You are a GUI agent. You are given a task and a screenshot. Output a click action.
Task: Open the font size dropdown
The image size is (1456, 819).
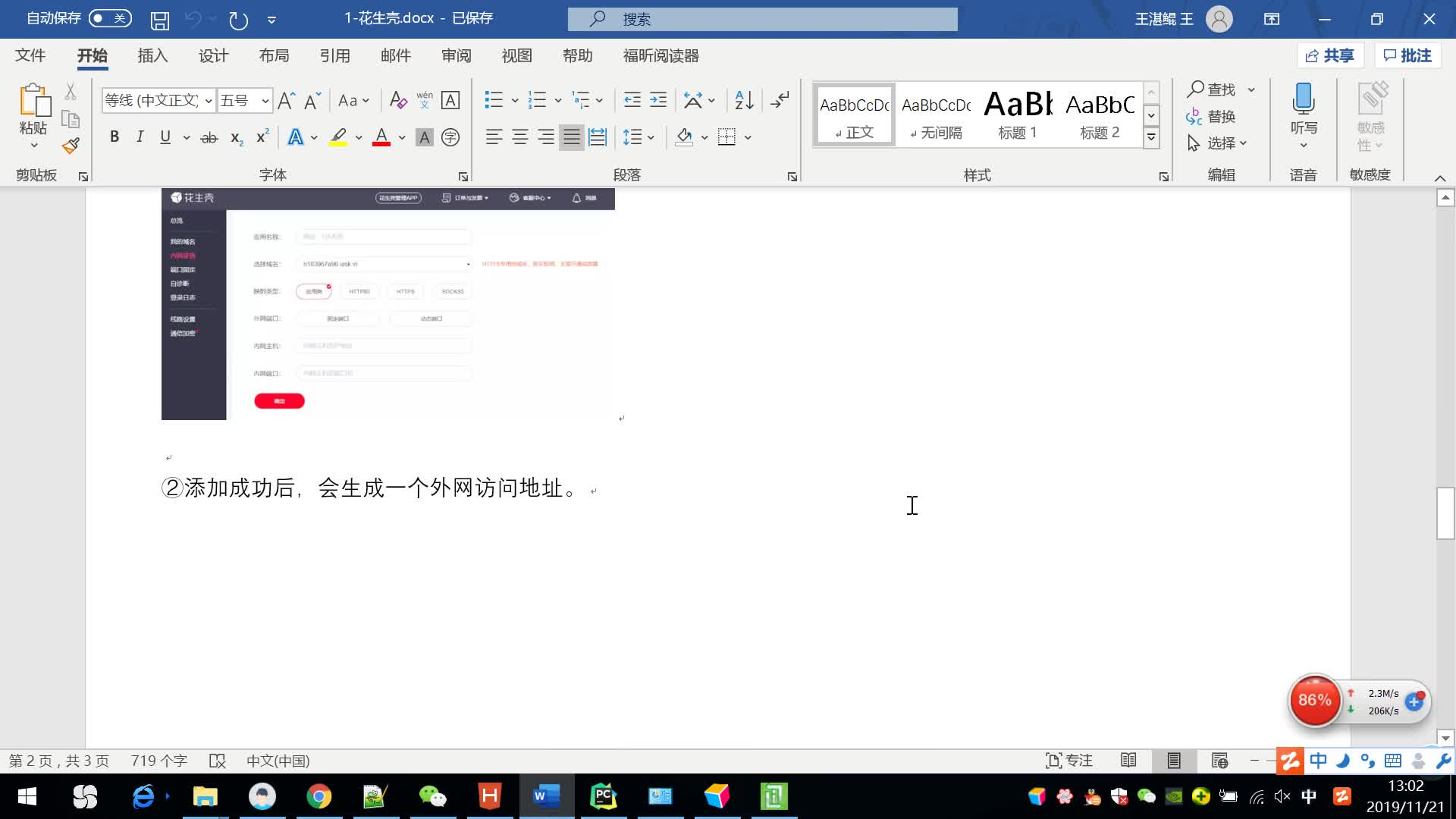[x=265, y=101]
